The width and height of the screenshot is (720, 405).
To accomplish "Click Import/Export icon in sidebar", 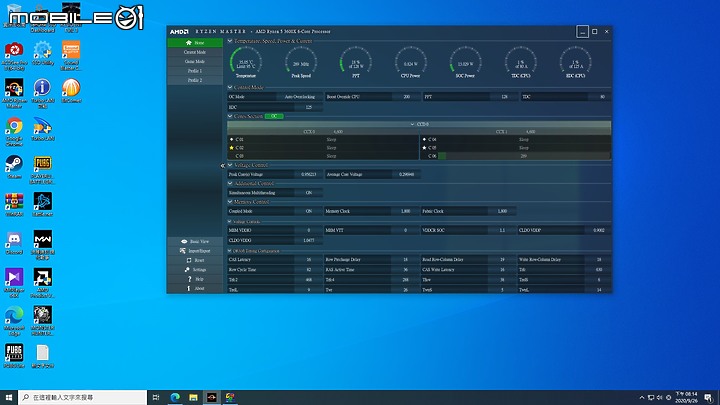I will [183, 251].
